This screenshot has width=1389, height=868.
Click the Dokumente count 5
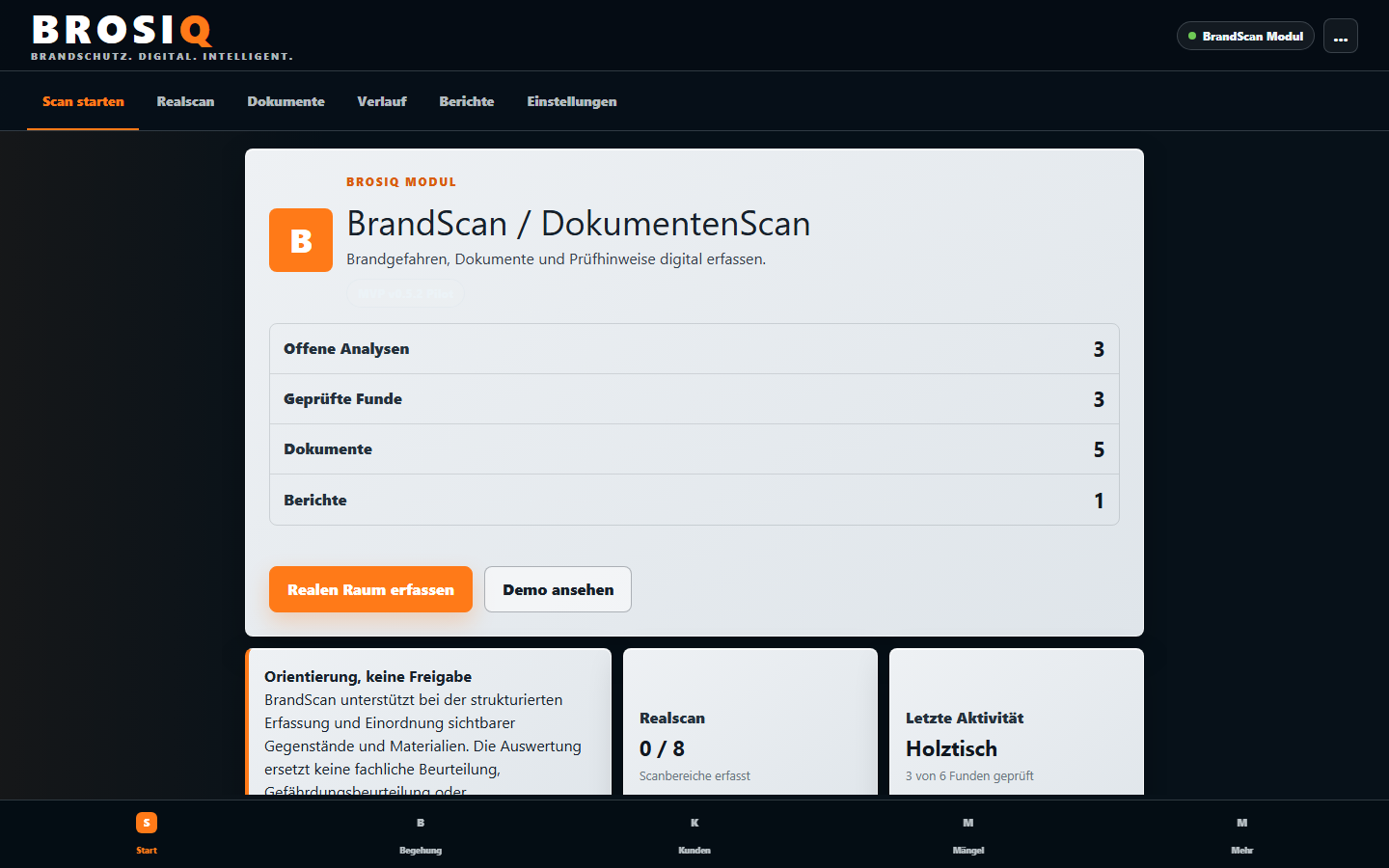pyautogui.click(x=1099, y=449)
